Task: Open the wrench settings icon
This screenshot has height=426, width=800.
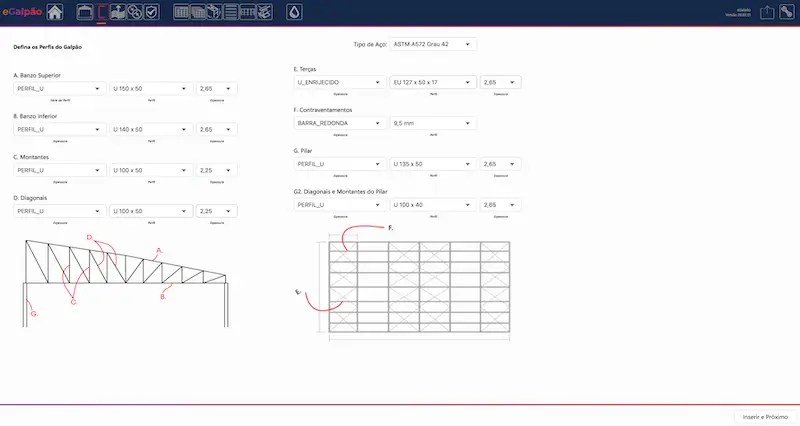Action: click(786, 12)
